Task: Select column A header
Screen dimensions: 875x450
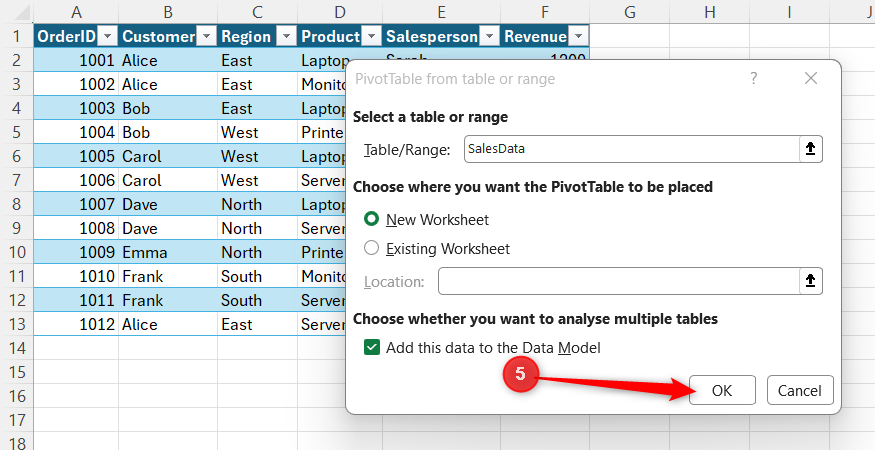Action: (76, 12)
